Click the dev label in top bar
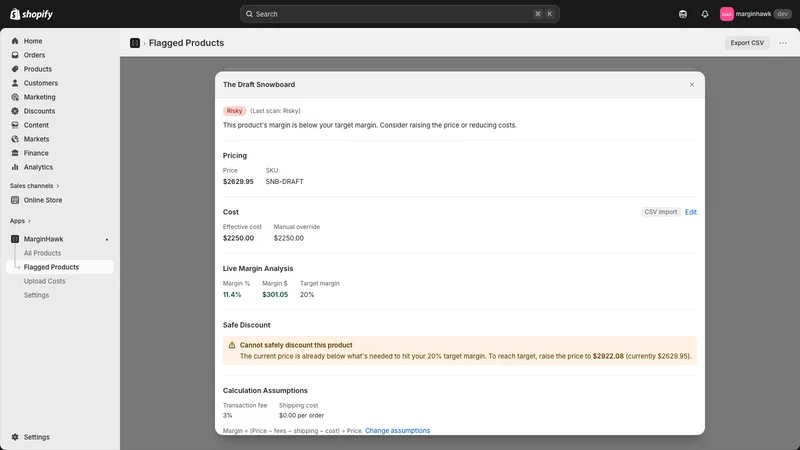The width and height of the screenshot is (800, 450). (782, 14)
